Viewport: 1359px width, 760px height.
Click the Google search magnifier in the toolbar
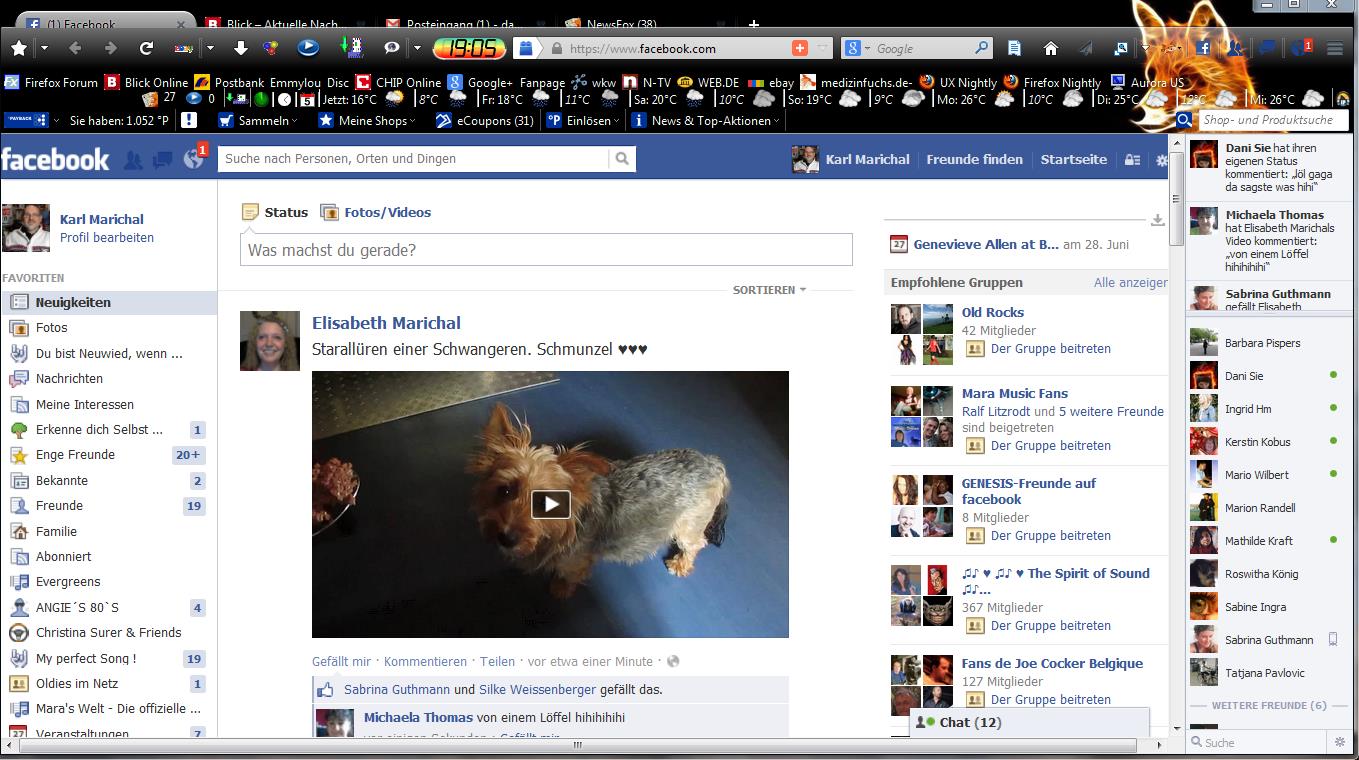click(x=982, y=48)
